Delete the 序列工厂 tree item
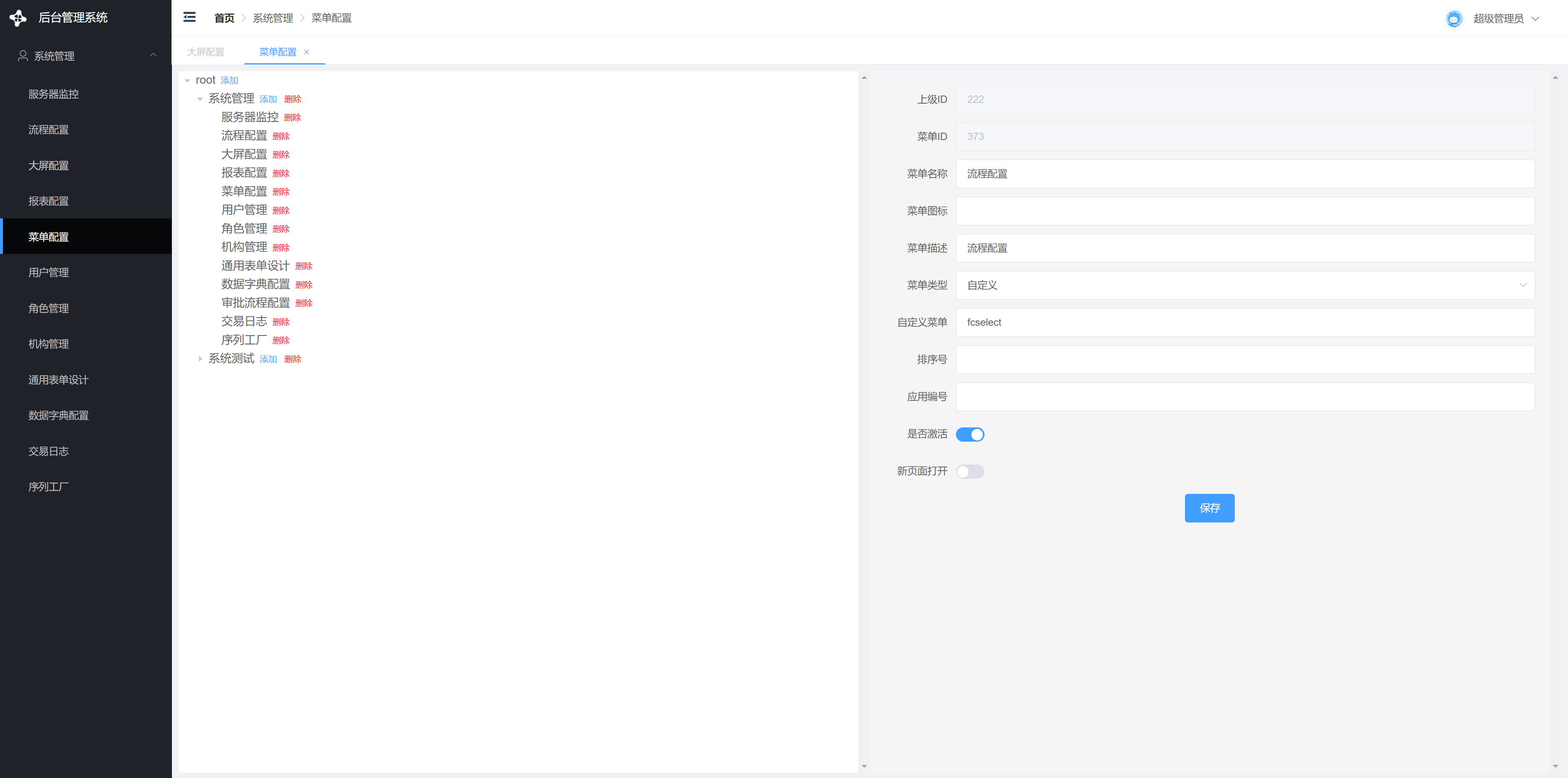This screenshot has width=1568, height=778. coord(281,340)
